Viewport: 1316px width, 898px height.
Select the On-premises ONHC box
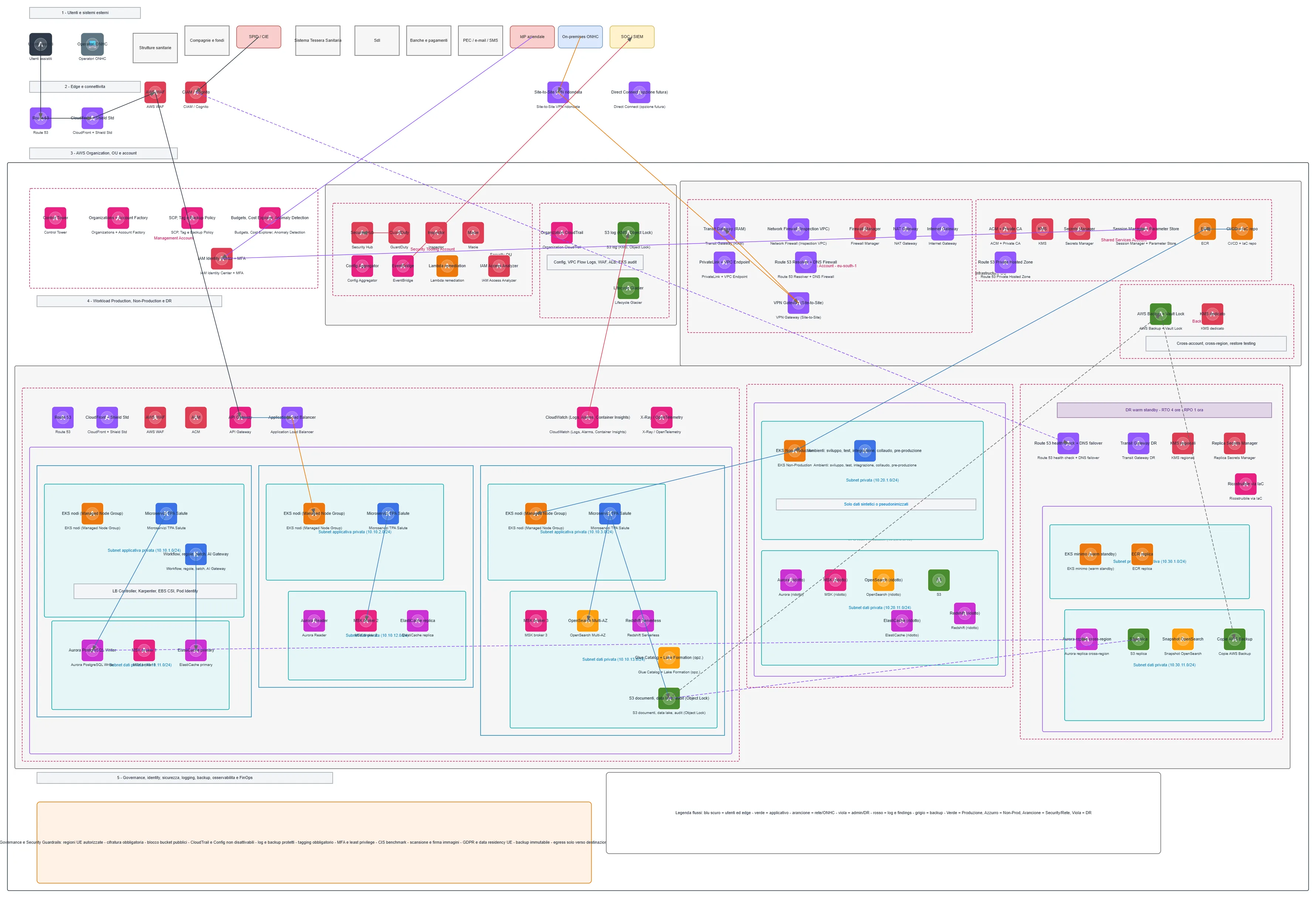coord(580,37)
